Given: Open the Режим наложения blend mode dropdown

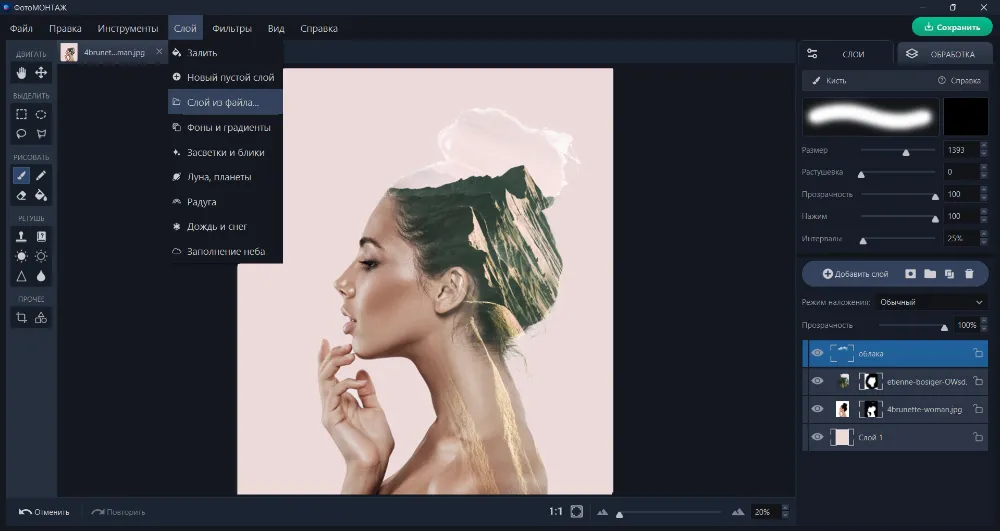Looking at the screenshot, I should [x=931, y=302].
